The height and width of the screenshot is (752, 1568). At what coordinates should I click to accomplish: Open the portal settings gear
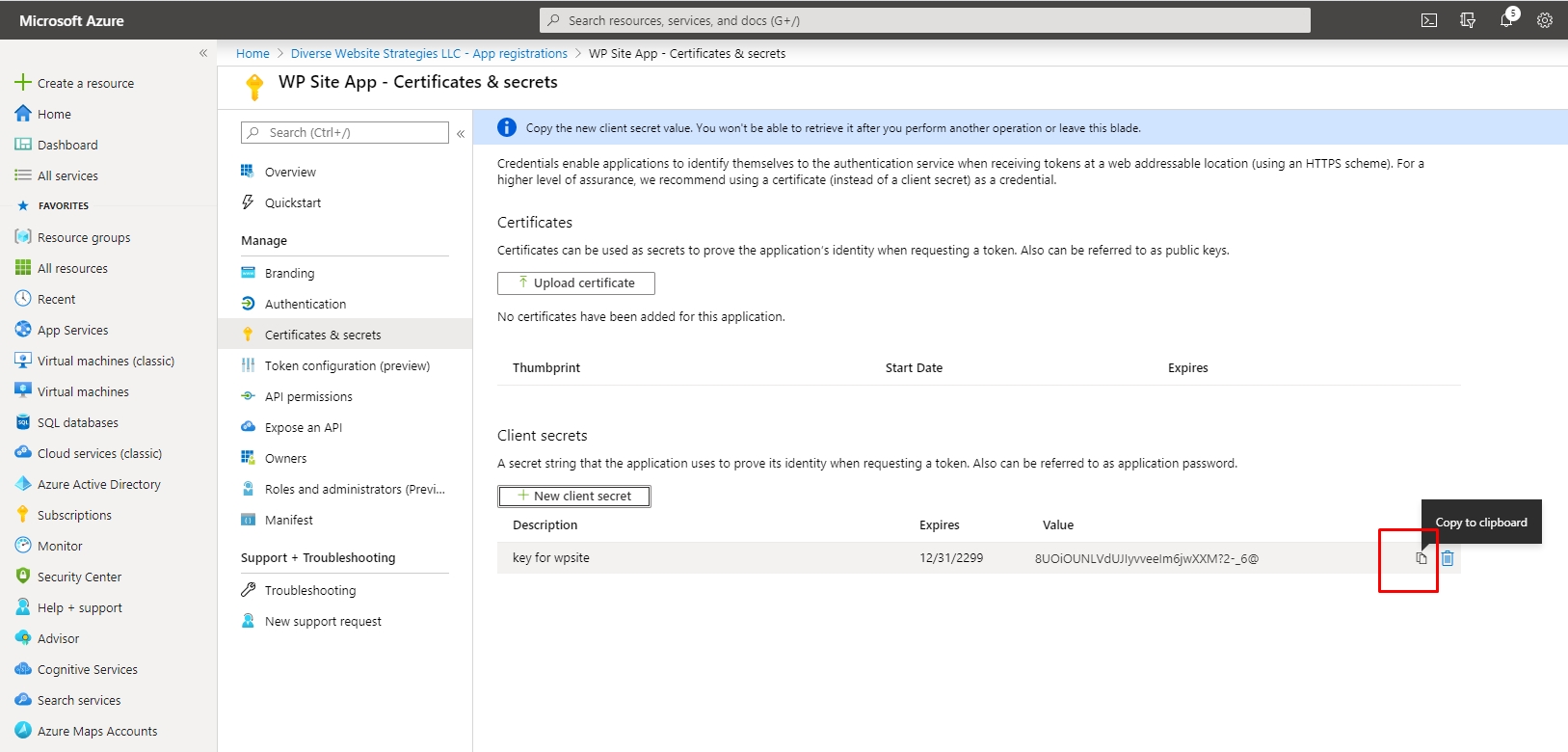[1545, 20]
